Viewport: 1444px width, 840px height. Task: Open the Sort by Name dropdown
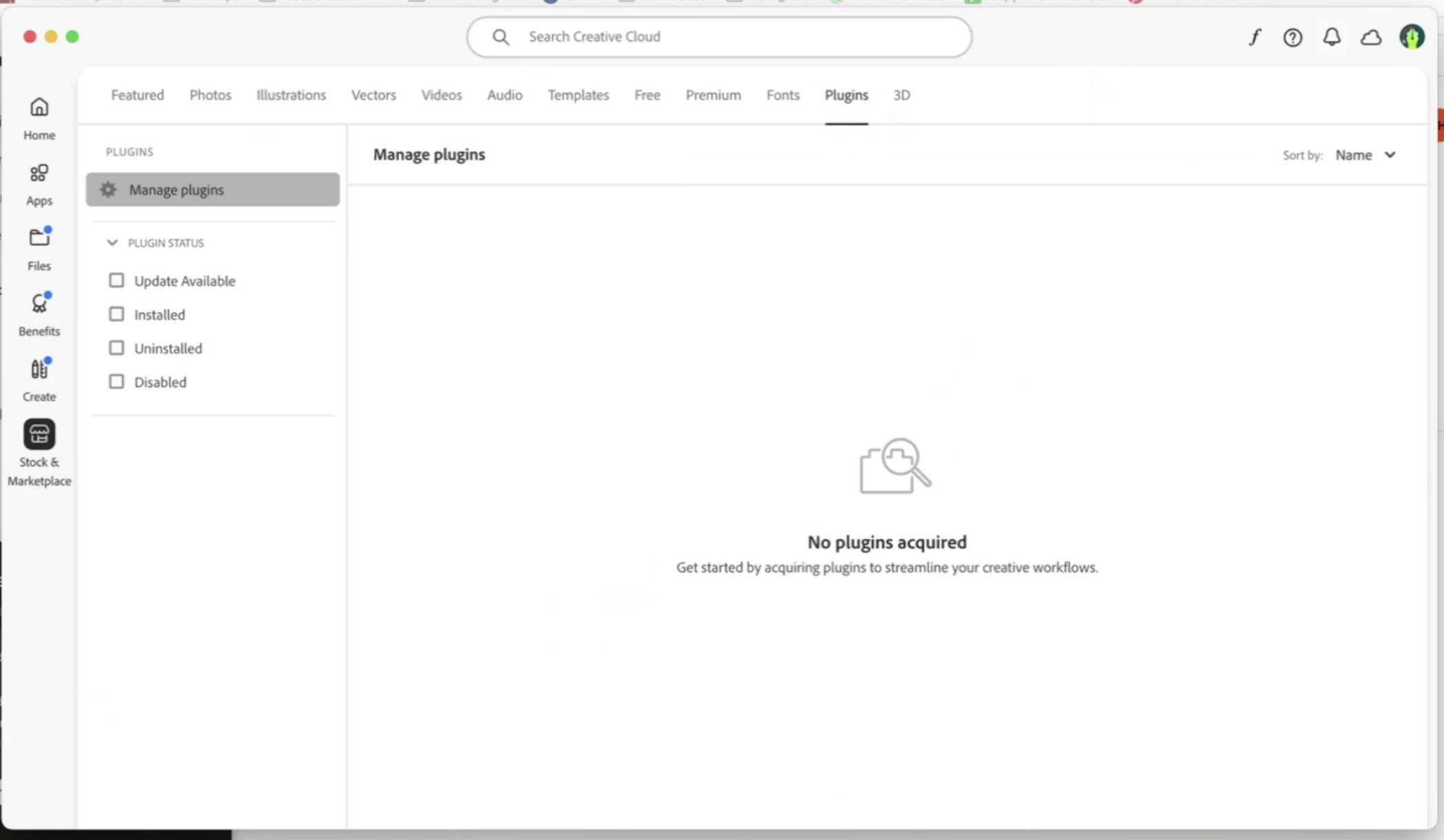point(1365,155)
